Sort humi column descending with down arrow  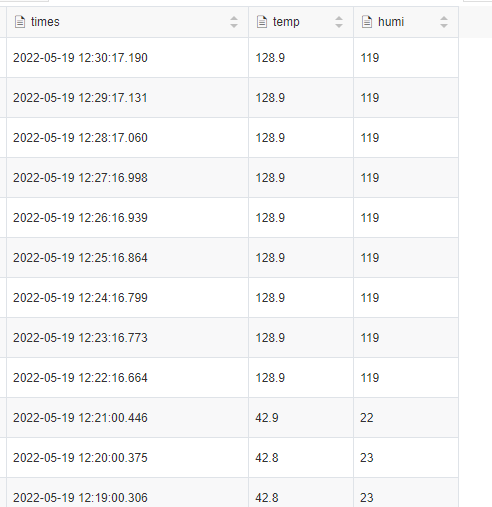[444, 26]
